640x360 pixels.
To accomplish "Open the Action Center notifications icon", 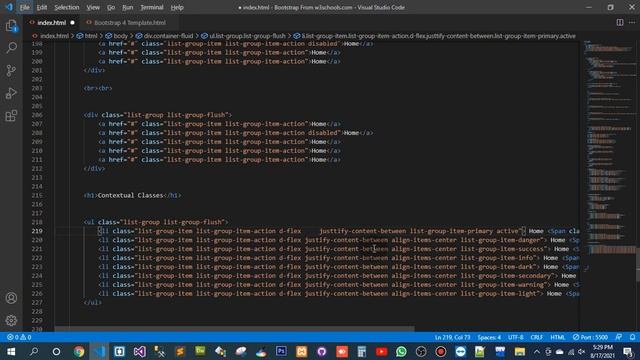I will (x=629, y=351).
